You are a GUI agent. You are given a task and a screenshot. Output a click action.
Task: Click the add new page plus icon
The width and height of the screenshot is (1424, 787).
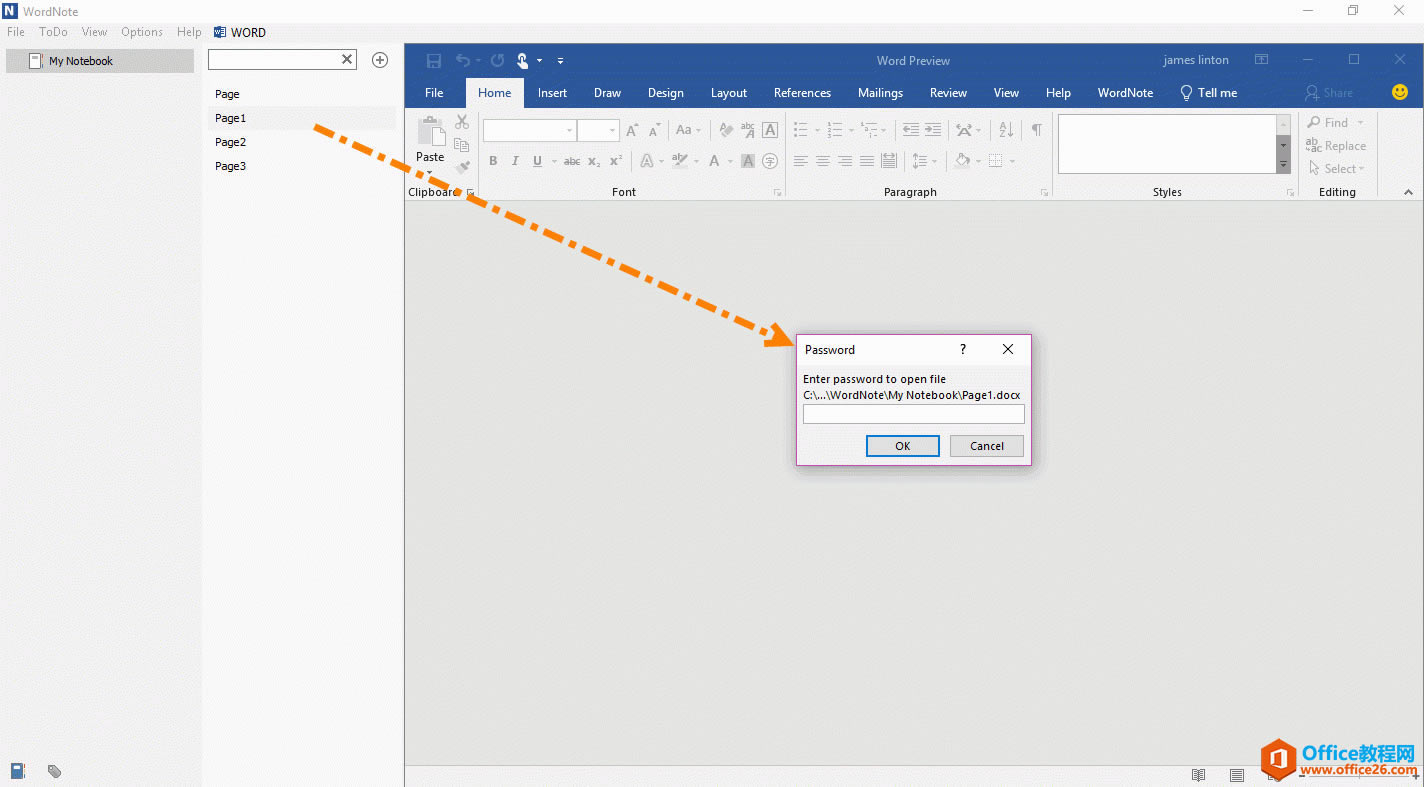coord(380,60)
